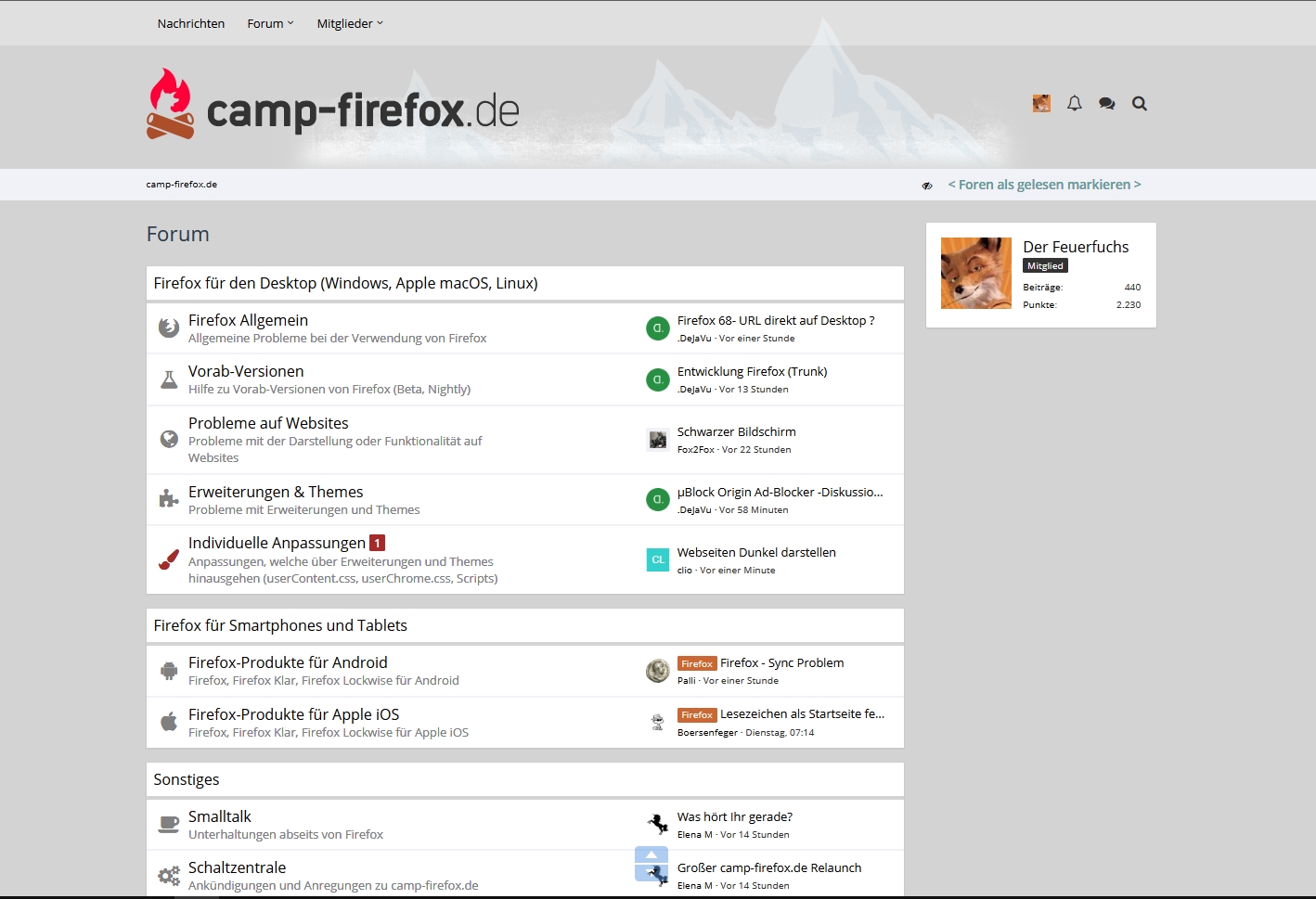Click the Mitglied rank badge
The height and width of the screenshot is (899, 1316).
[x=1045, y=265]
